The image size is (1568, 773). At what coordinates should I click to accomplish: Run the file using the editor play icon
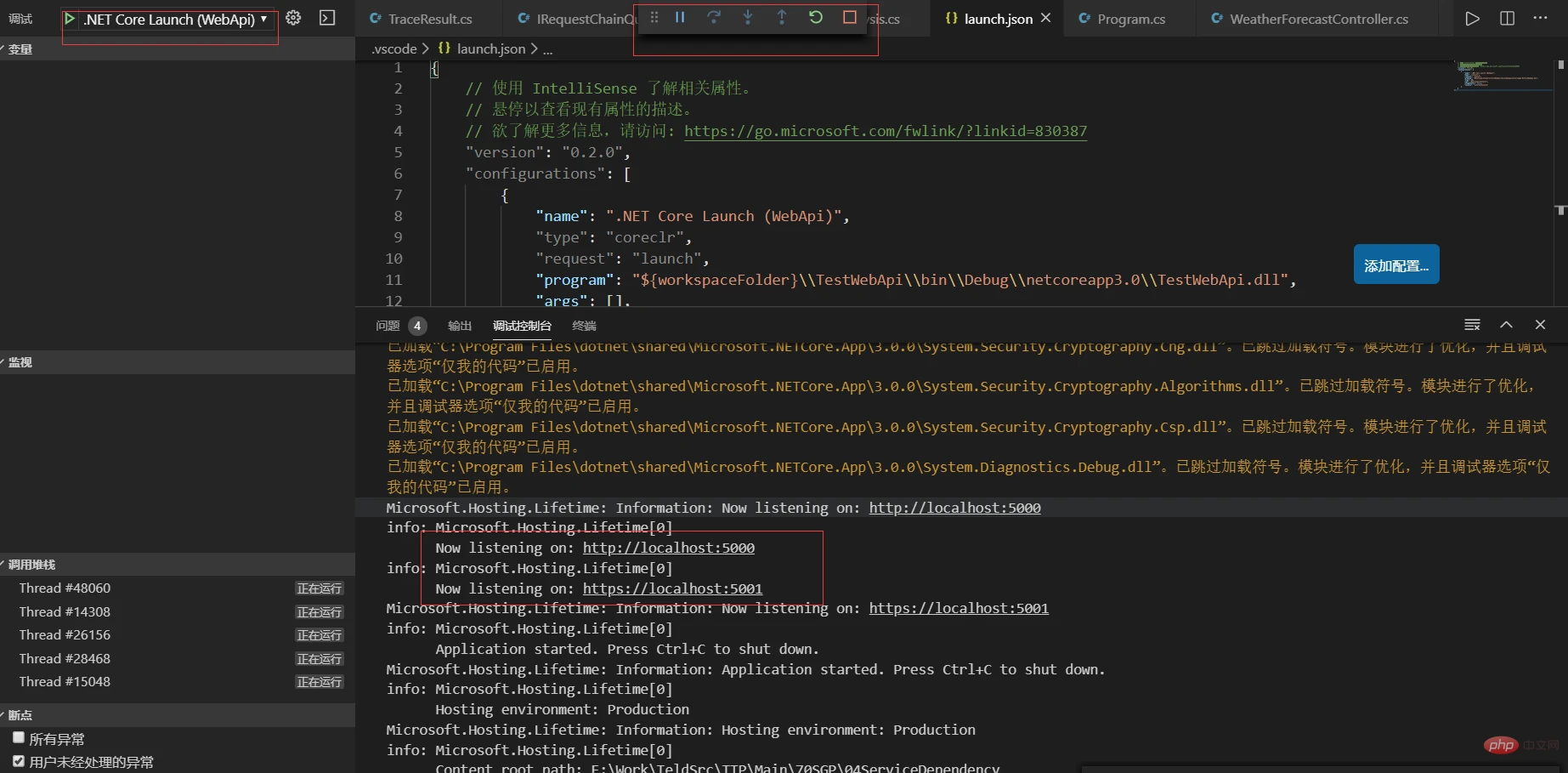[1473, 19]
